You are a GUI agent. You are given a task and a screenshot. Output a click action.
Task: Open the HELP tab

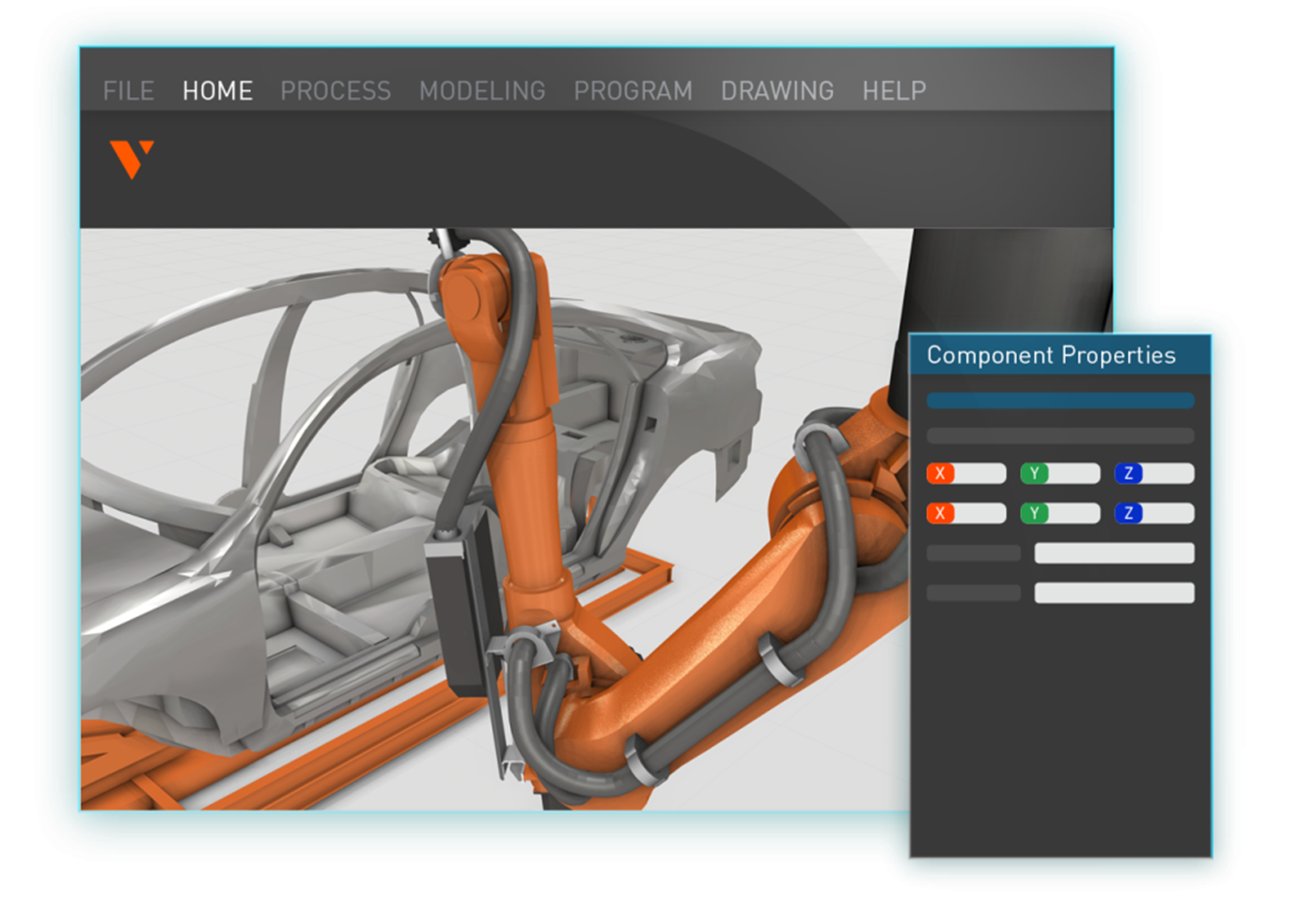coord(894,91)
